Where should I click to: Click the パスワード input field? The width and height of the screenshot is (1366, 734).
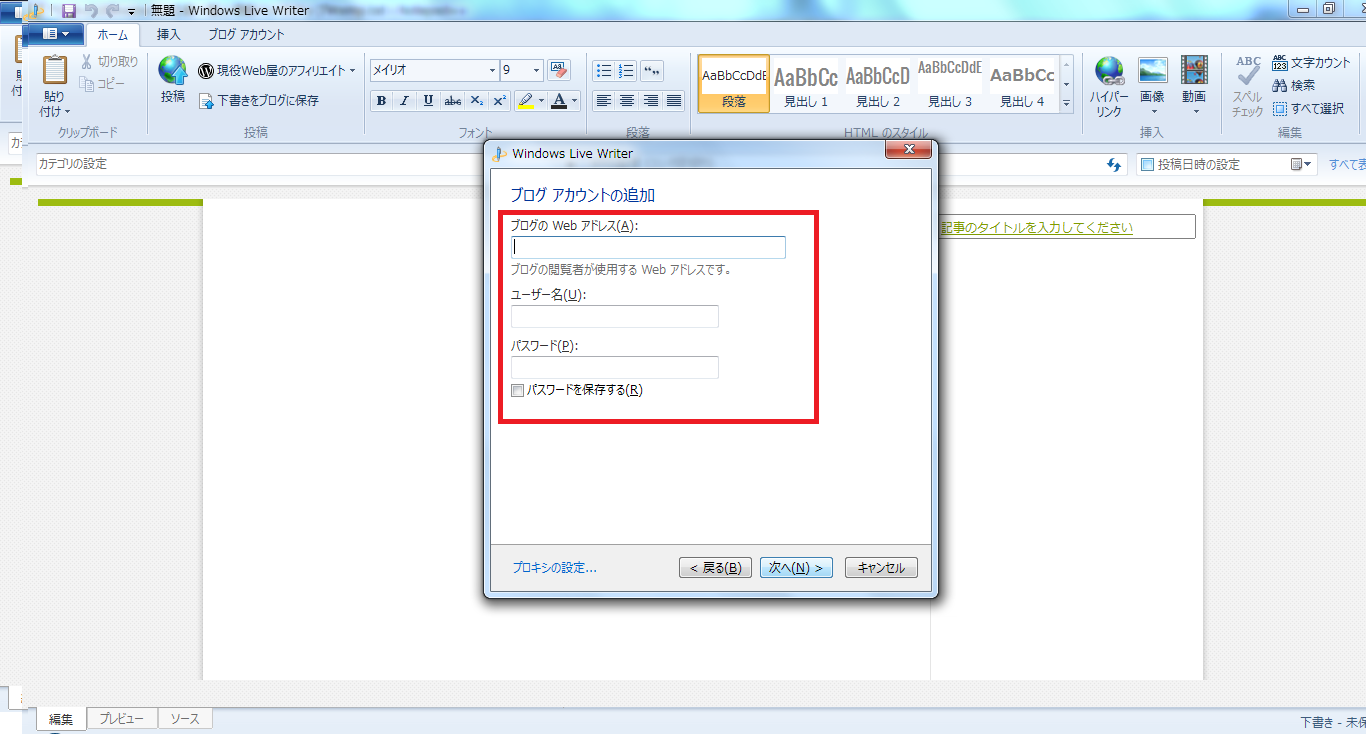pyautogui.click(x=615, y=367)
